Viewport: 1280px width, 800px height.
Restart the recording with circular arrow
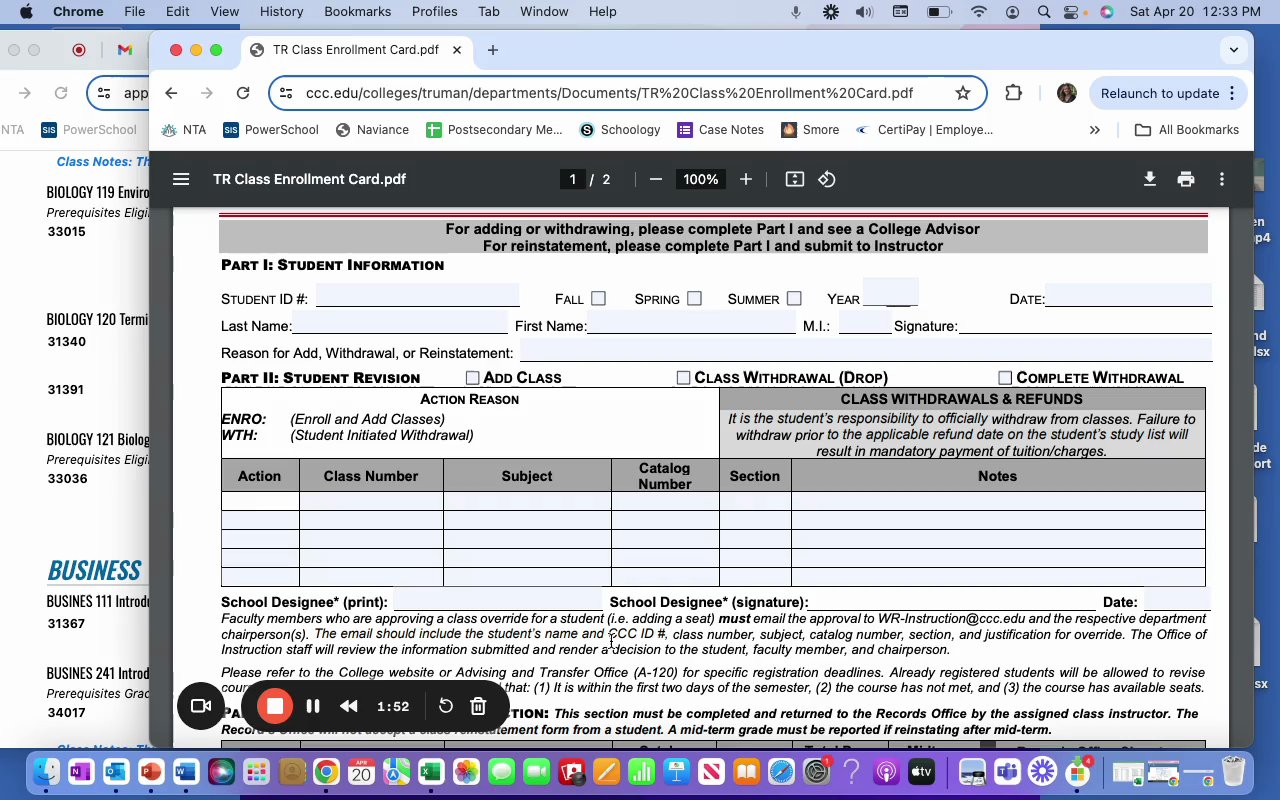coord(446,706)
